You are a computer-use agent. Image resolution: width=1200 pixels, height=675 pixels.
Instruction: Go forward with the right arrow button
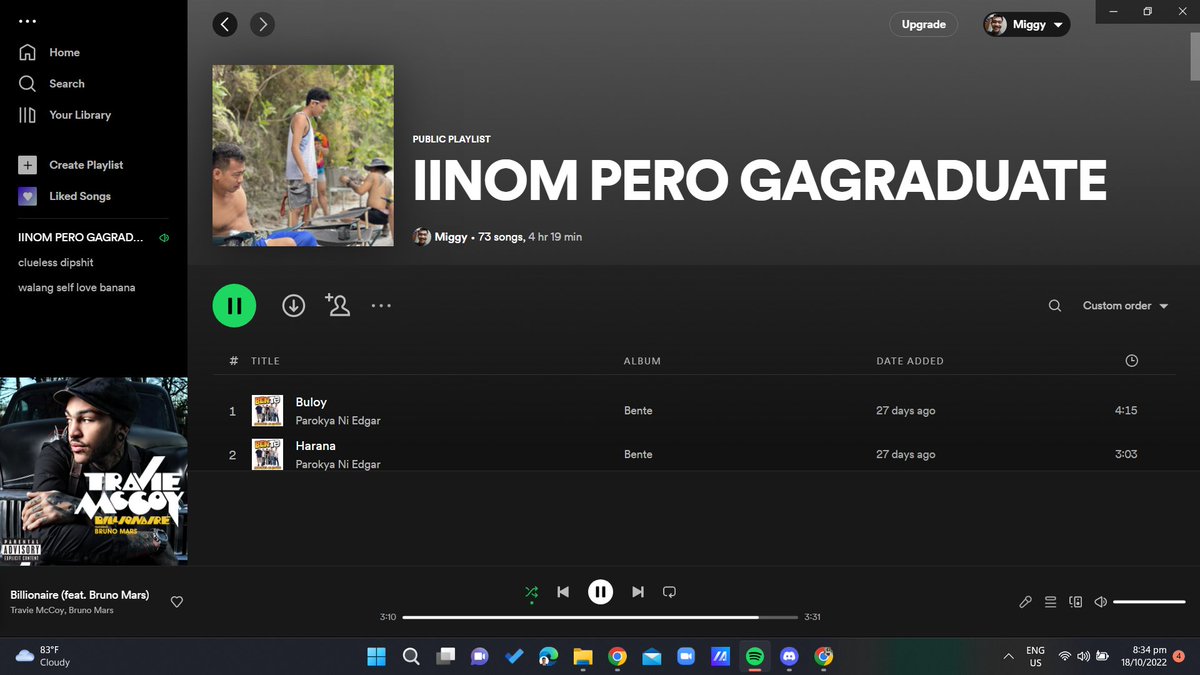[262, 24]
